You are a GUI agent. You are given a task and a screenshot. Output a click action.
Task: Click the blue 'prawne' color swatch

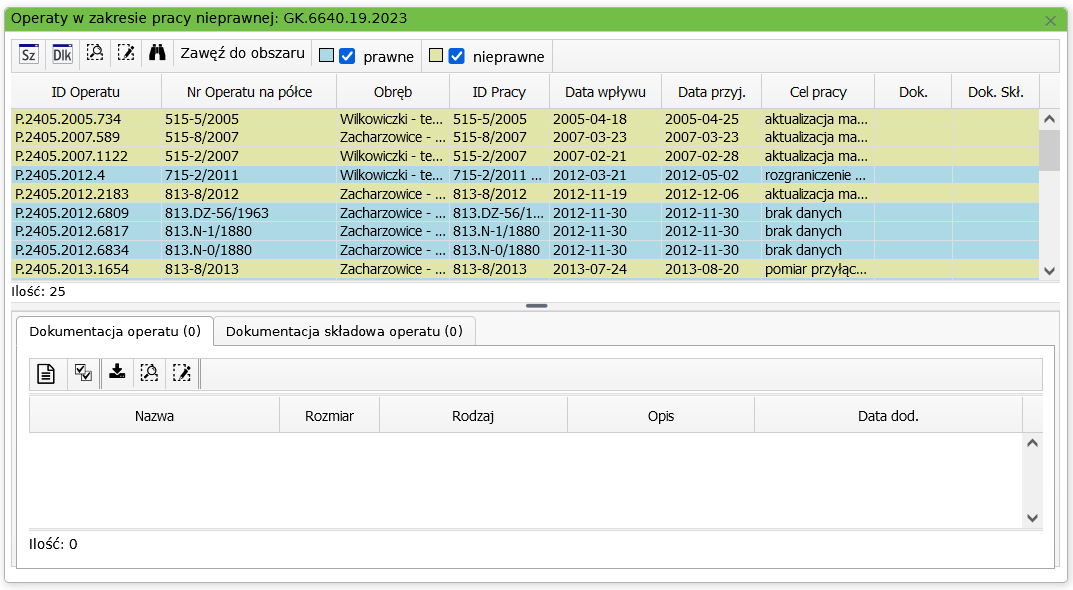coord(325,56)
